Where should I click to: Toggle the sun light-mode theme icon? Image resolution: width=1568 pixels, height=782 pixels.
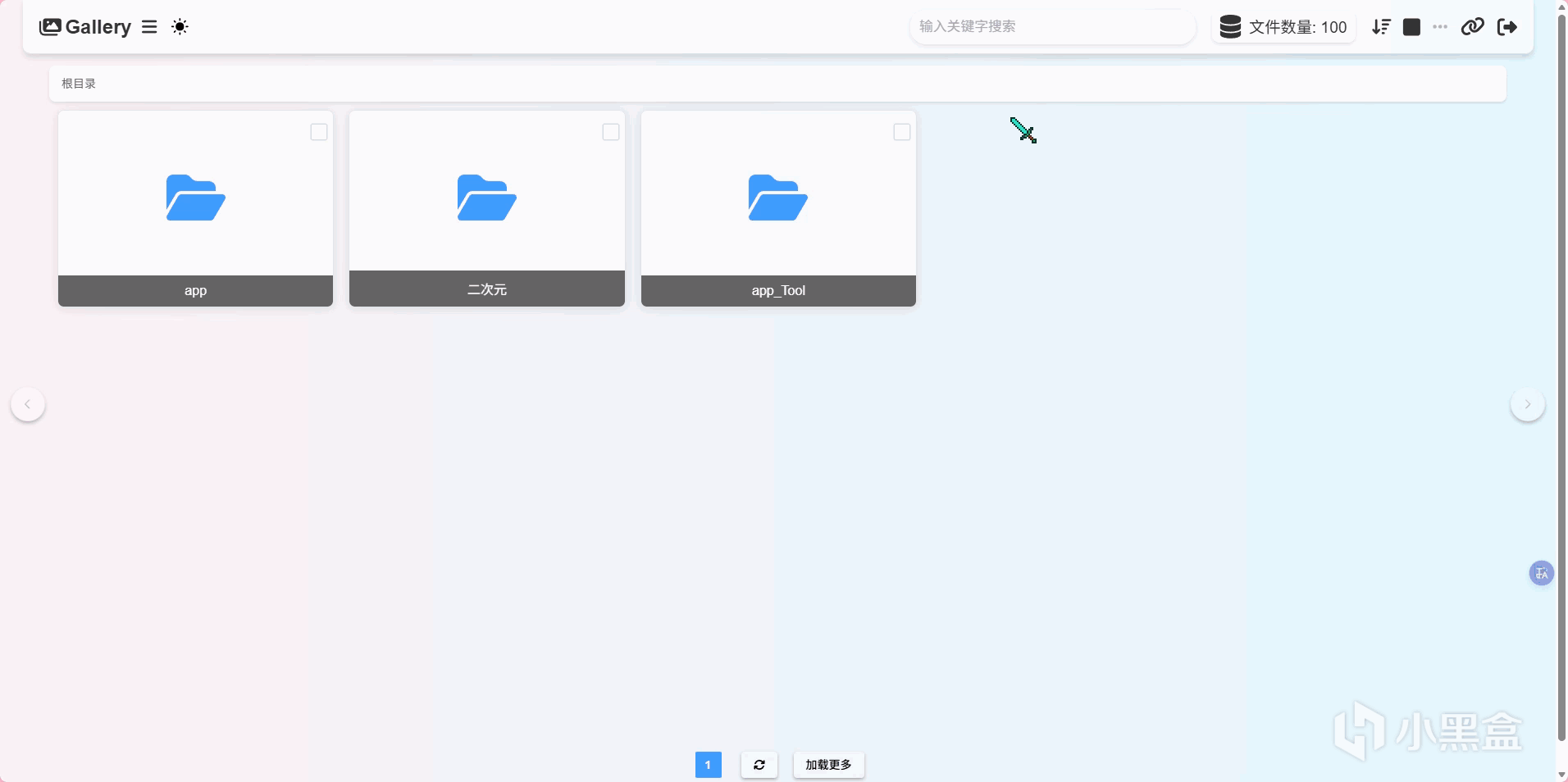[x=180, y=27]
